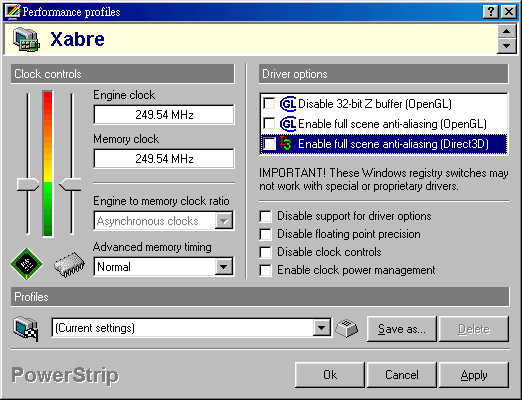Click the memory clock slider handle
The image size is (522, 400).
70,185
